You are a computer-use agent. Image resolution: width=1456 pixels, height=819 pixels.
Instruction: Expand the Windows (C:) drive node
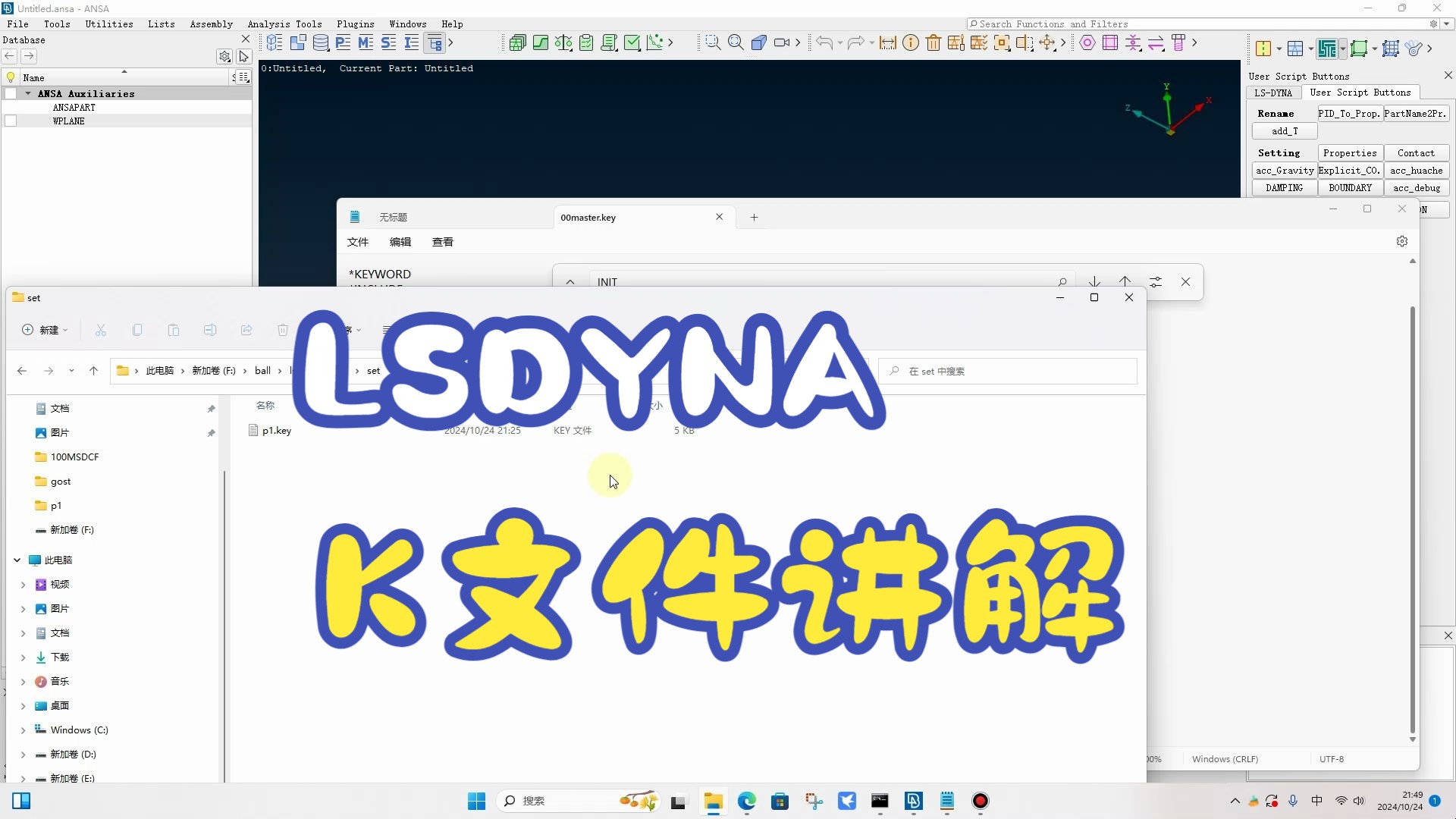pos(23,730)
